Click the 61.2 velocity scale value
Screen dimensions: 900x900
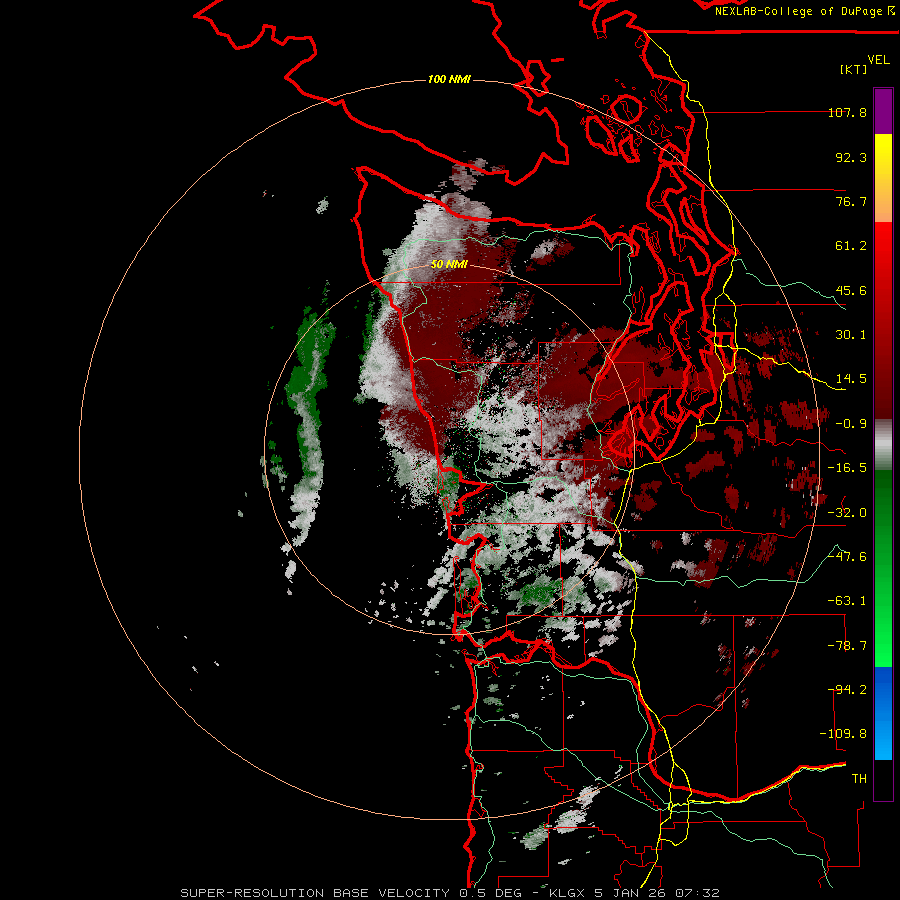tap(851, 246)
